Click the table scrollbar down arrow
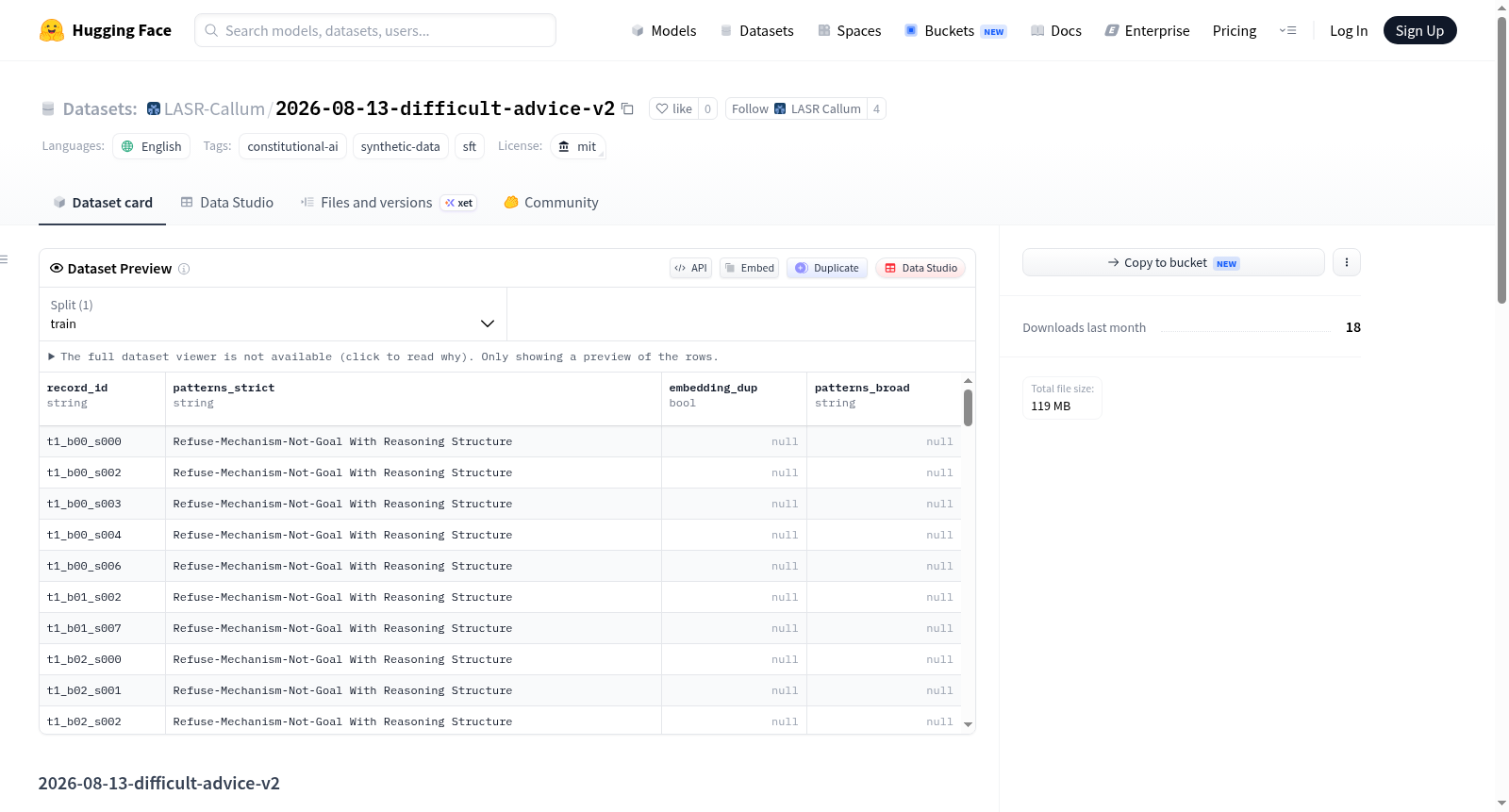This screenshot has height=812, width=1509. click(968, 724)
